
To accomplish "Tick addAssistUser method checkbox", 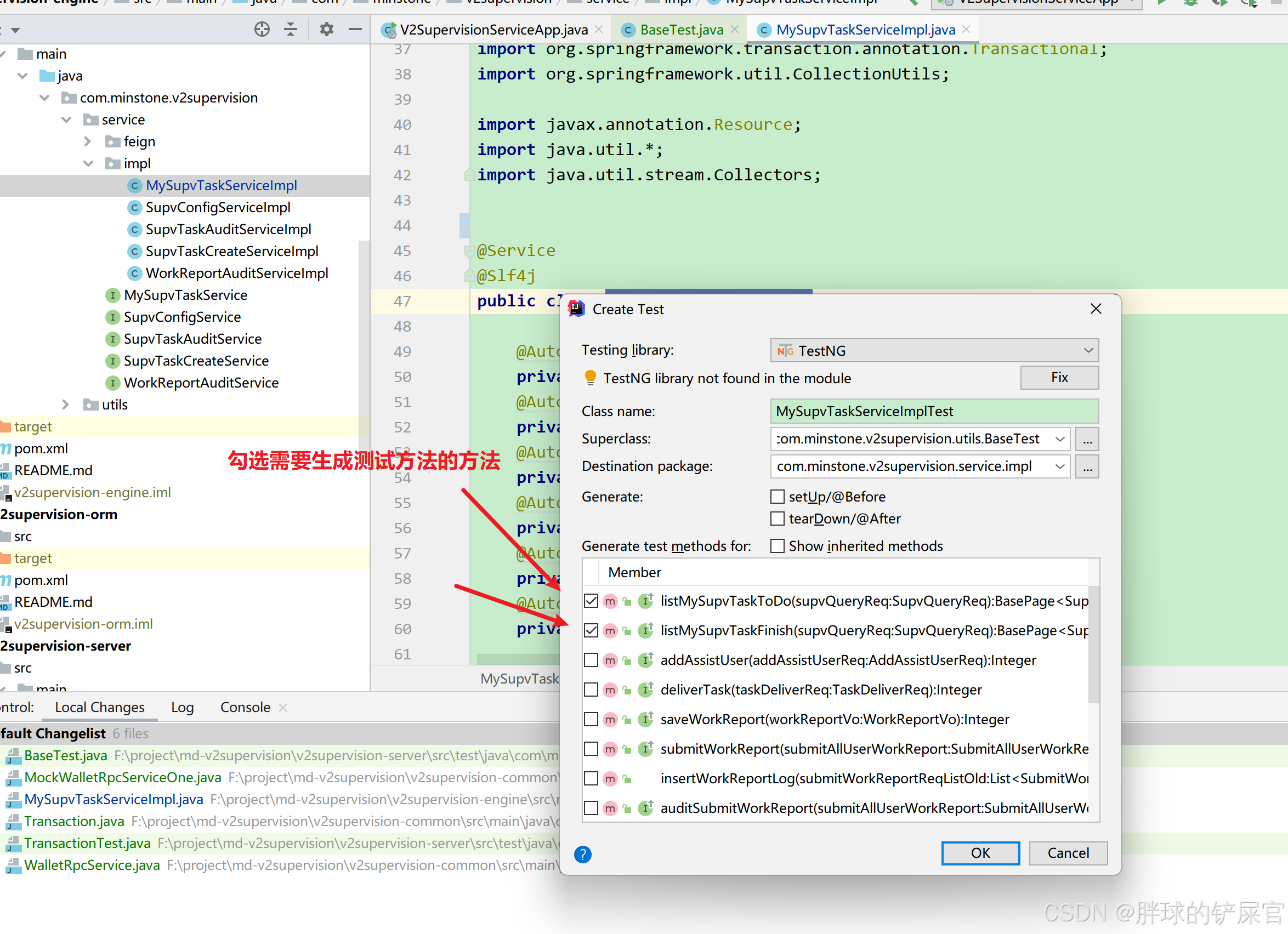I will pos(591,660).
